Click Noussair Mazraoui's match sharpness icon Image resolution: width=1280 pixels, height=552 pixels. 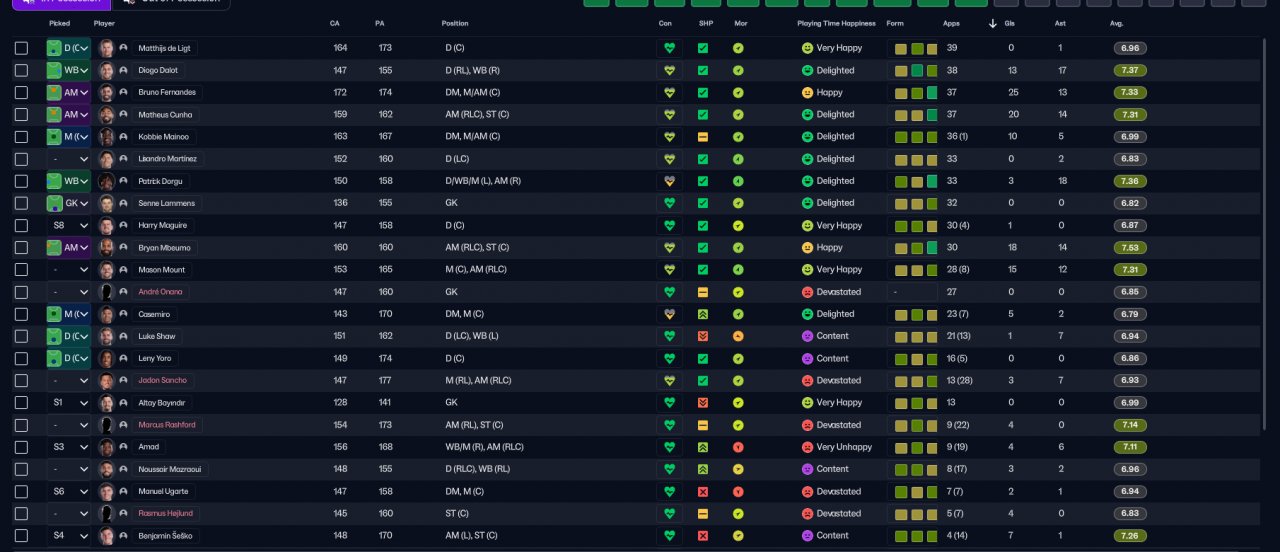pos(703,469)
